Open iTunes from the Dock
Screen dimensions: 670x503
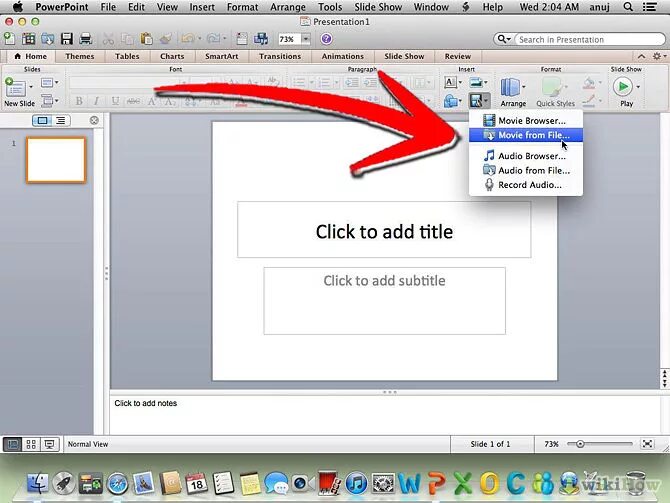(x=356, y=483)
